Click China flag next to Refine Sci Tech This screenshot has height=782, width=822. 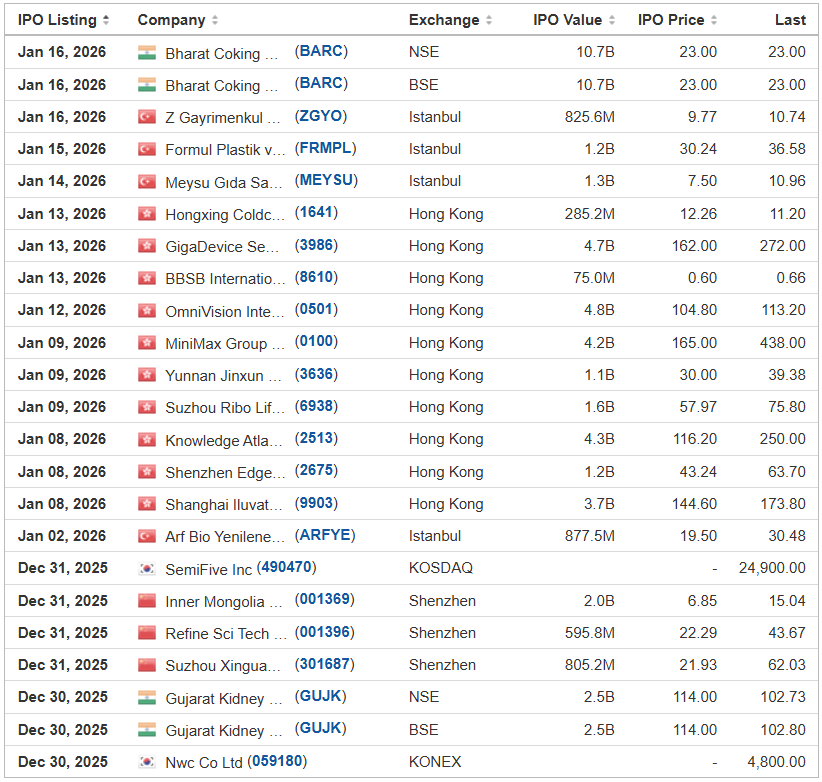click(x=147, y=633)
